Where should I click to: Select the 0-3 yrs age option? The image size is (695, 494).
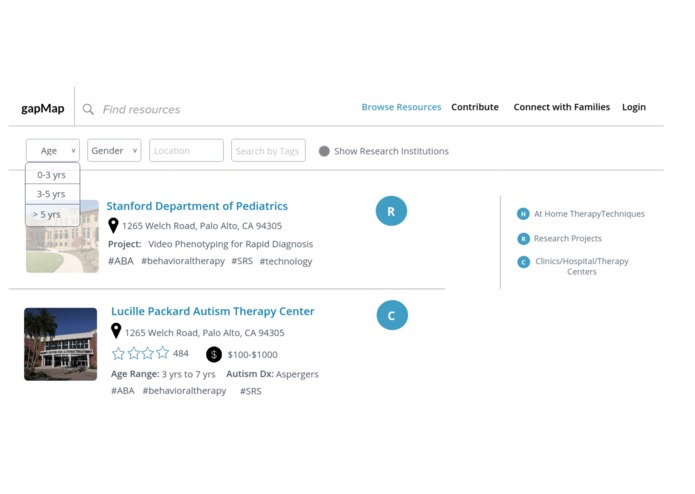[x=52, y=175]
